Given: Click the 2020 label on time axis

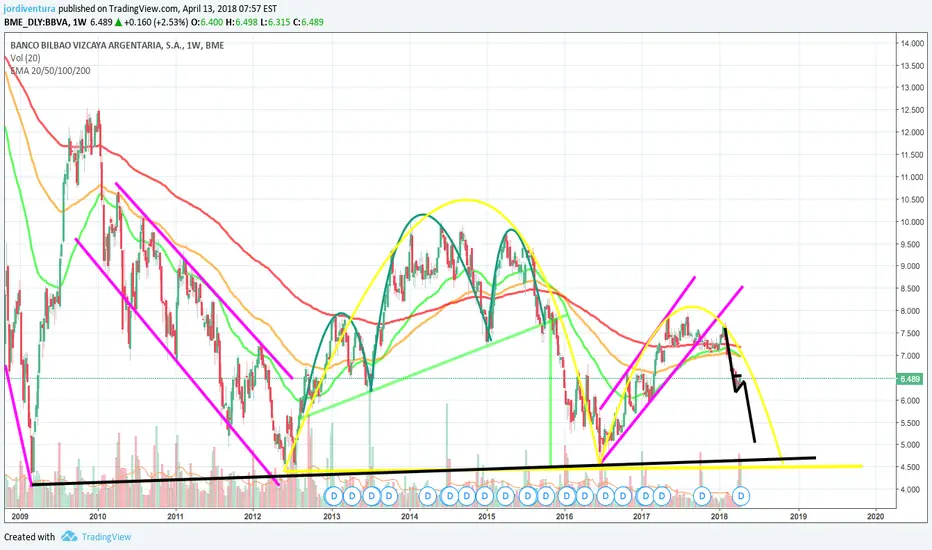Looking at the screenshot, I should tap(876, 517).
